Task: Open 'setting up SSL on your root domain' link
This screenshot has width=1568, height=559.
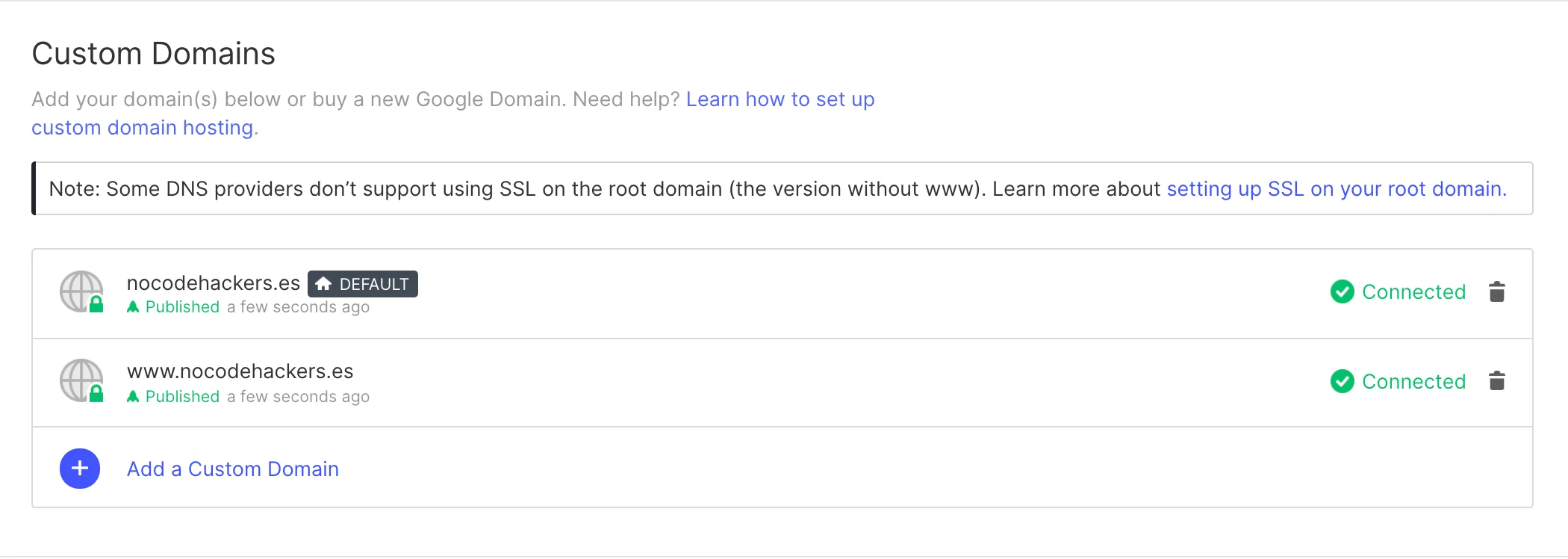Action: (x=1336, y=189)
